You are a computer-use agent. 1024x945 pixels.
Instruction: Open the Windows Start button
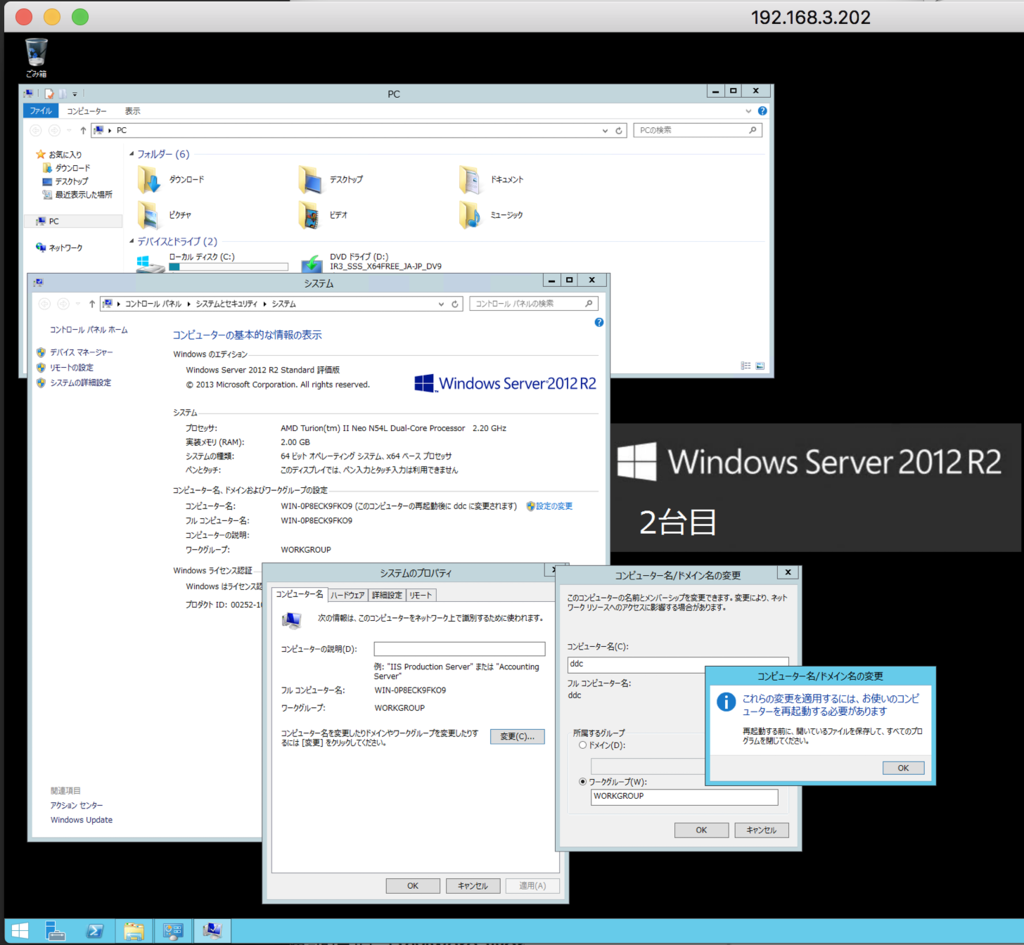(20, 931)
